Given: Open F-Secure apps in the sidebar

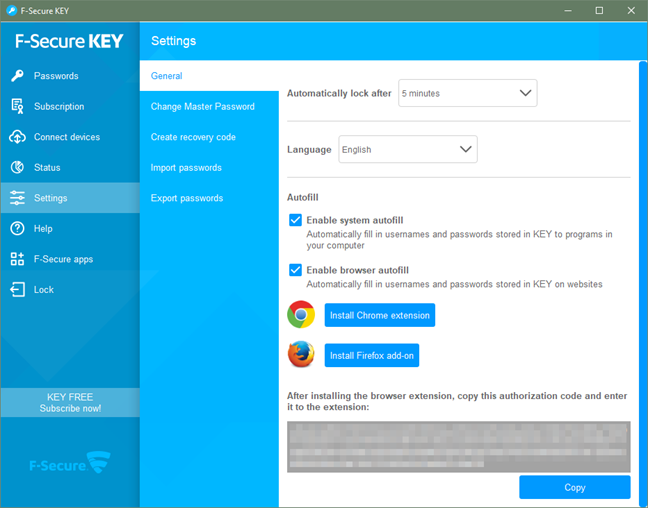Looking at the screenshot, I should pos(70,259).
